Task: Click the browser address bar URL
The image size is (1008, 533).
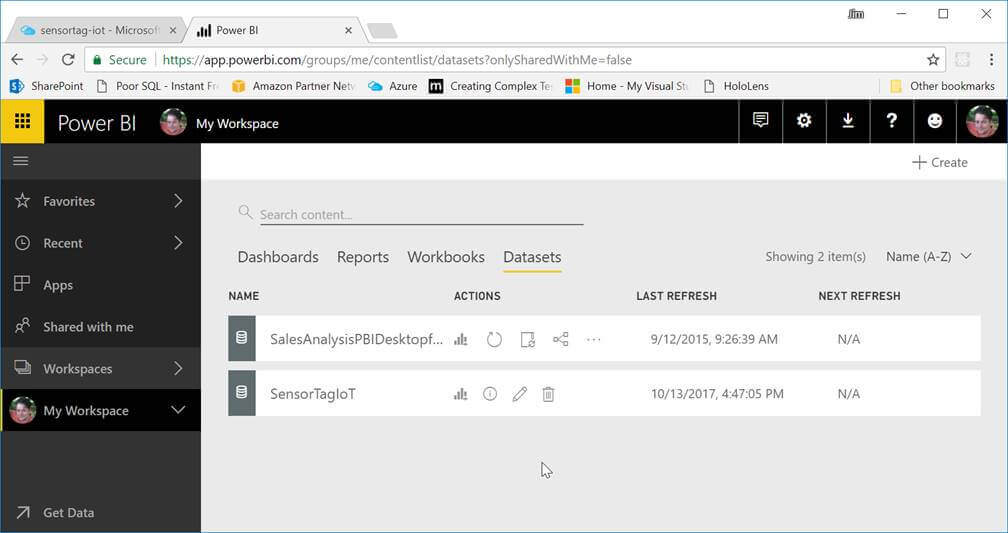Action: coord(397,60)
